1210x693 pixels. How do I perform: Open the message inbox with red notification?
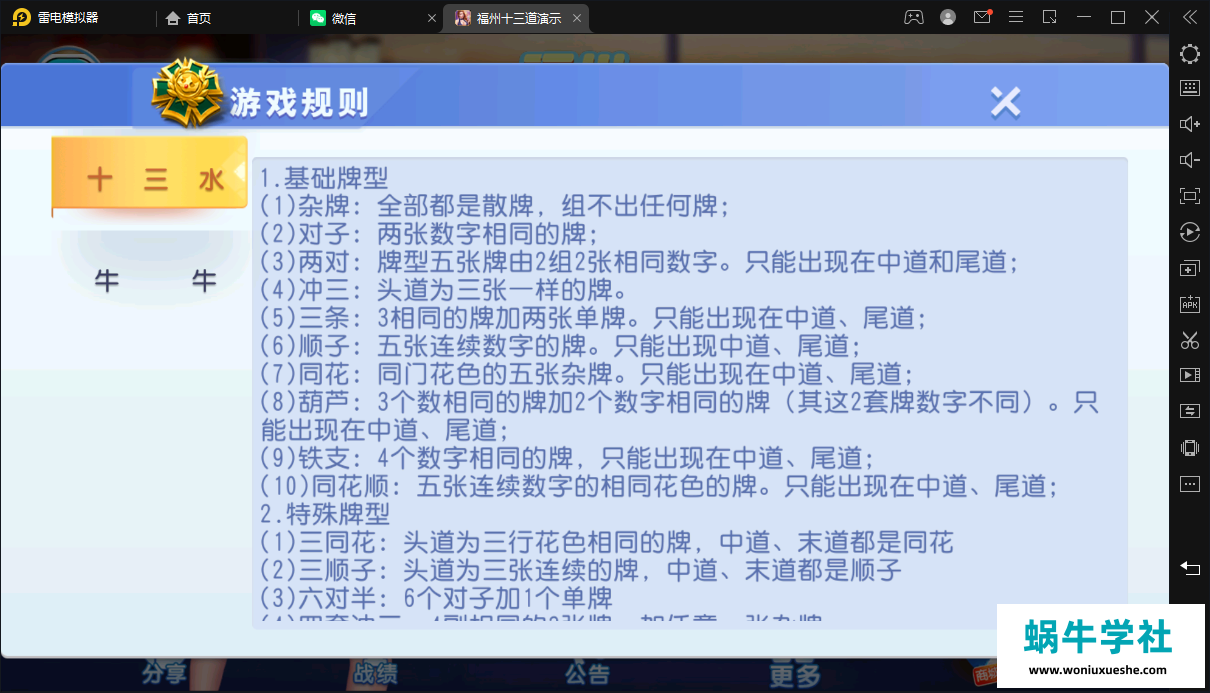click(x=981, y=16)
